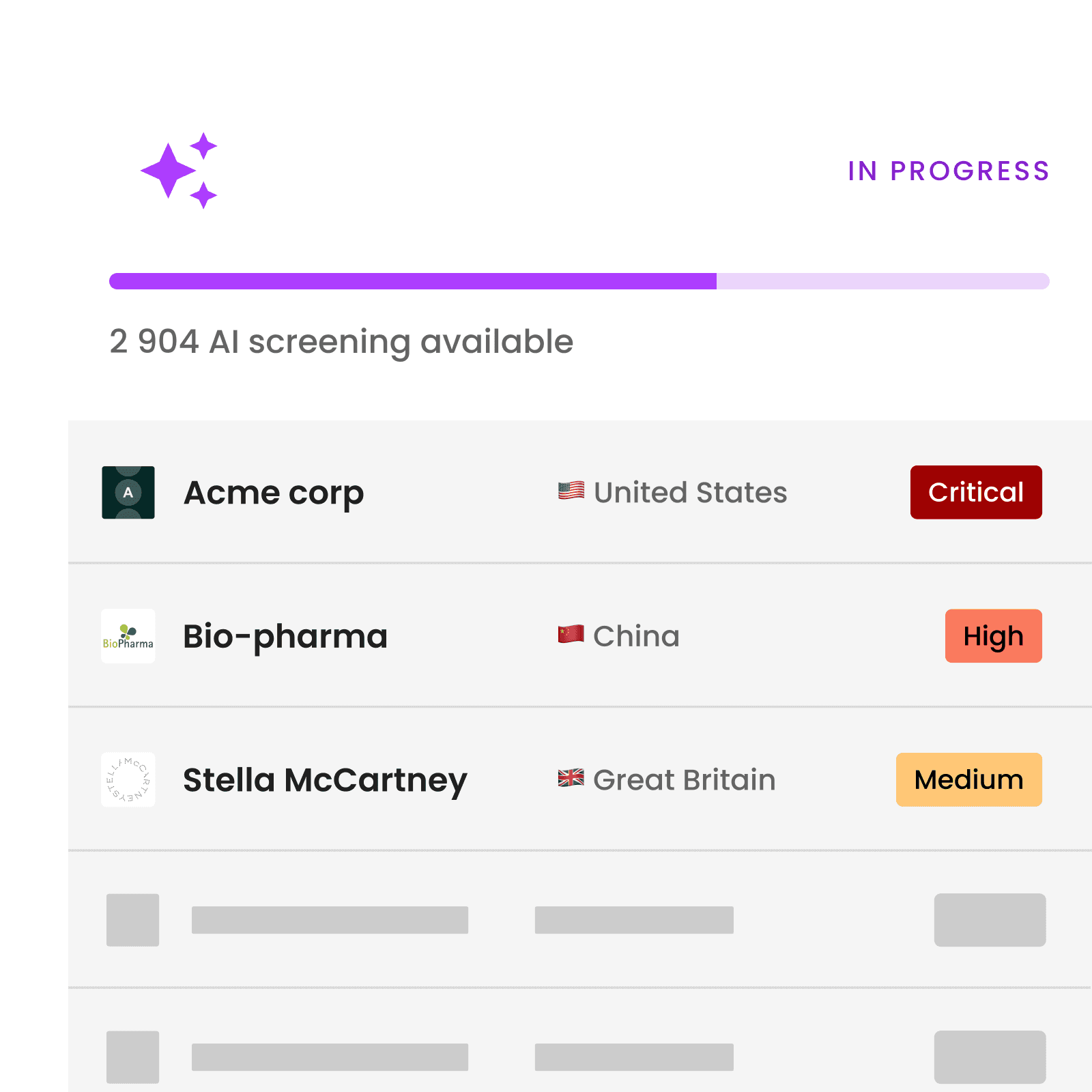Click the Medium risk badge
Viewport: 1092px width, 1092px height.
pyautogui.click(x=969, y=779)
